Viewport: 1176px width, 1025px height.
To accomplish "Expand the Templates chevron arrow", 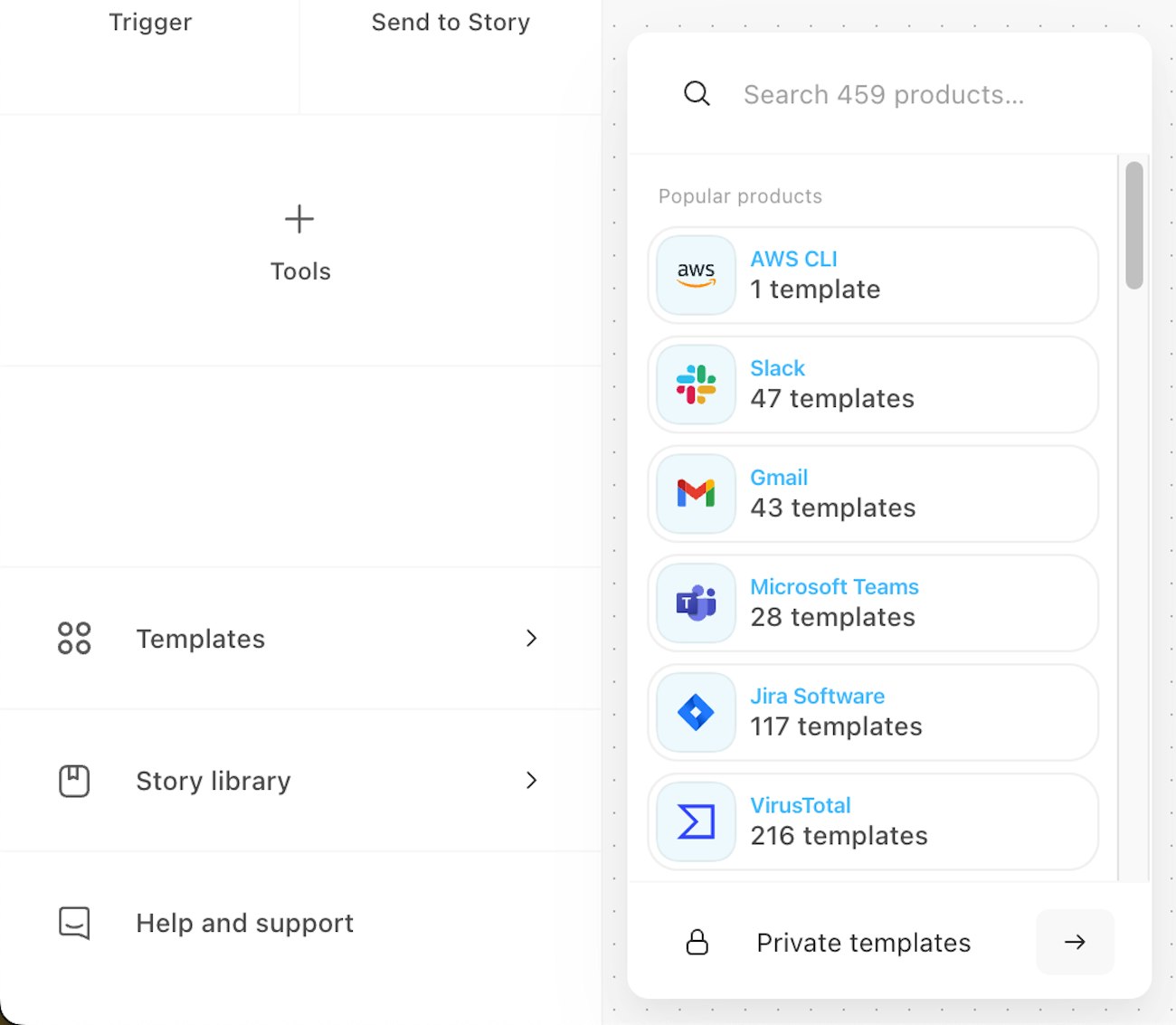I will [x=532, y=639].
